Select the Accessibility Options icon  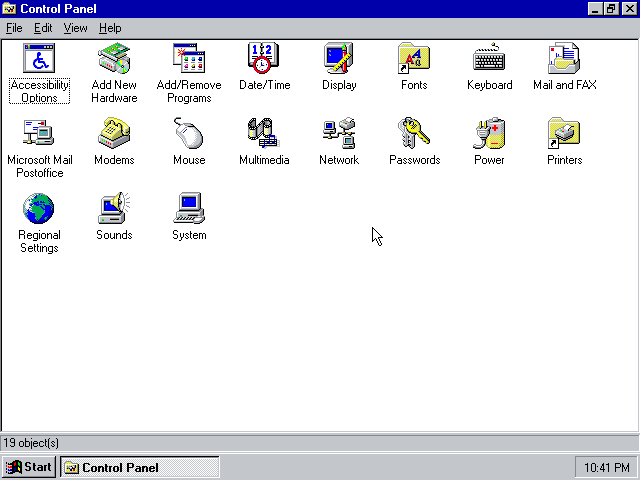(x=39, y=58)
